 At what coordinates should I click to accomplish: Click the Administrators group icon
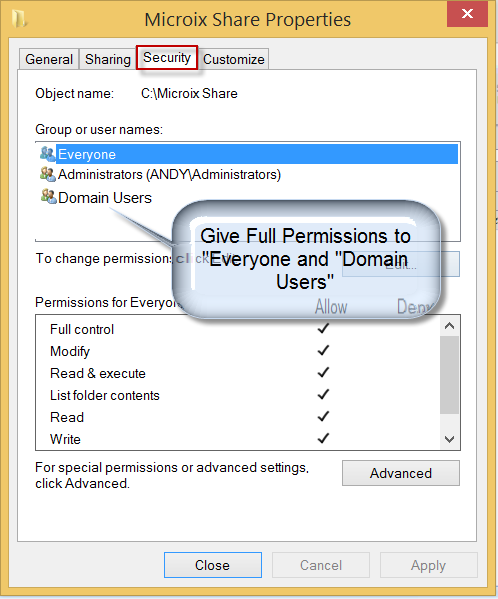(x=48, y=174)
